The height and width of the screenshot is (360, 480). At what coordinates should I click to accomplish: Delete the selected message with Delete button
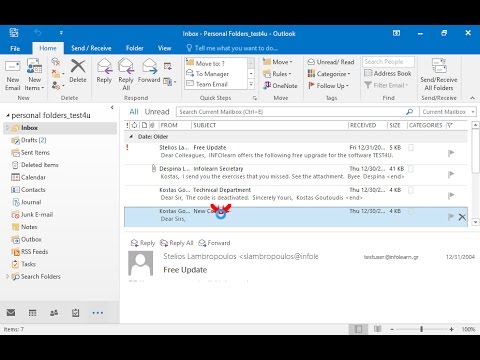(x=78, y=71)
